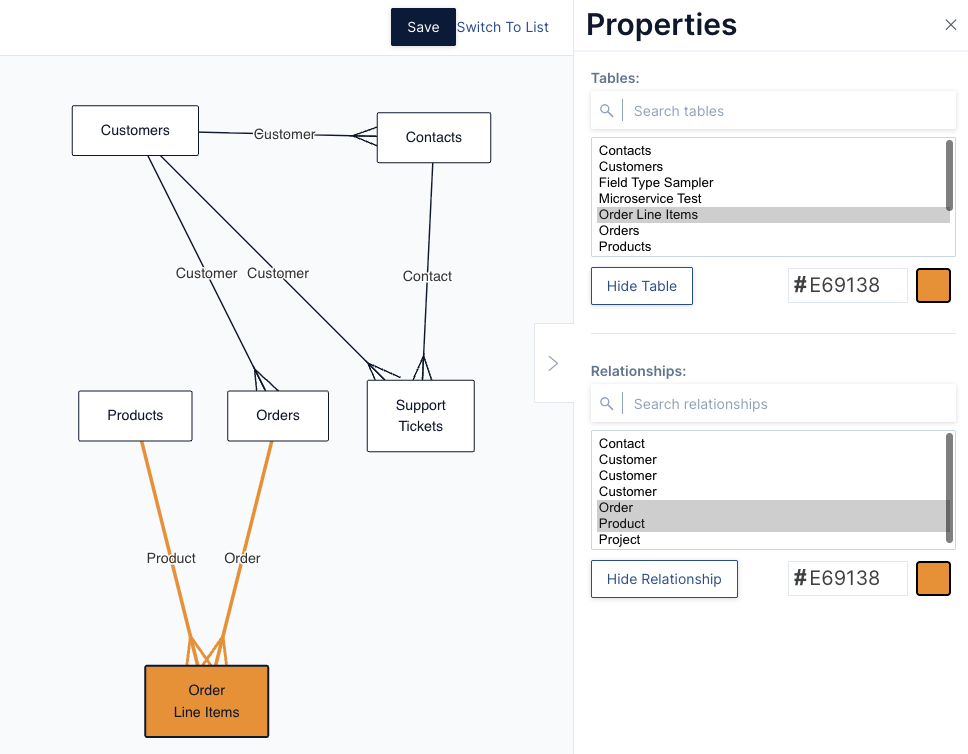Click the Order relationship label in diagram
The height and width of the screenshot is (754, 968).
(x=242, y=558)
